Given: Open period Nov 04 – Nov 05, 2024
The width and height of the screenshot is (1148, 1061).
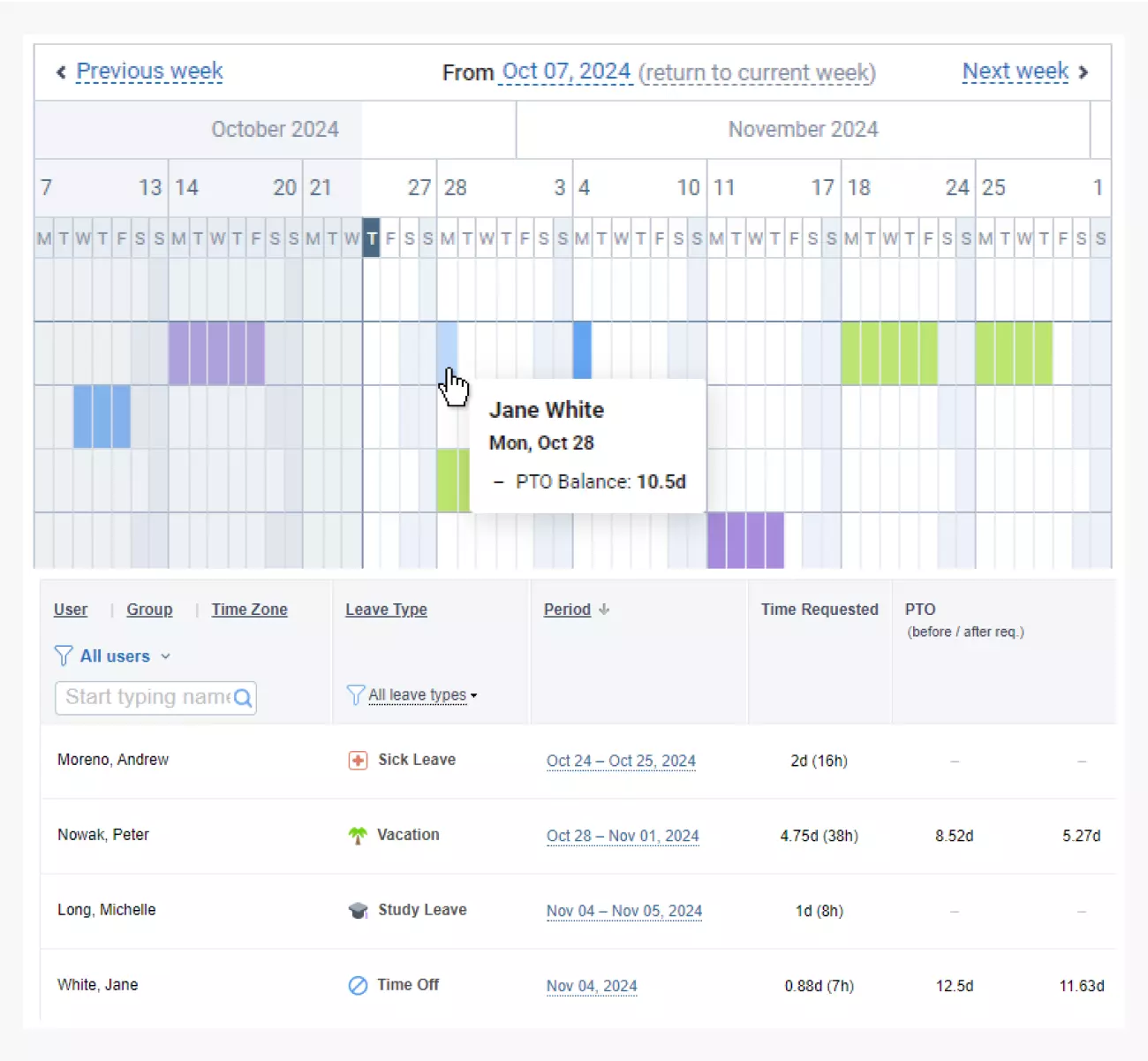Looking at the screenshot, I should 624,912.
